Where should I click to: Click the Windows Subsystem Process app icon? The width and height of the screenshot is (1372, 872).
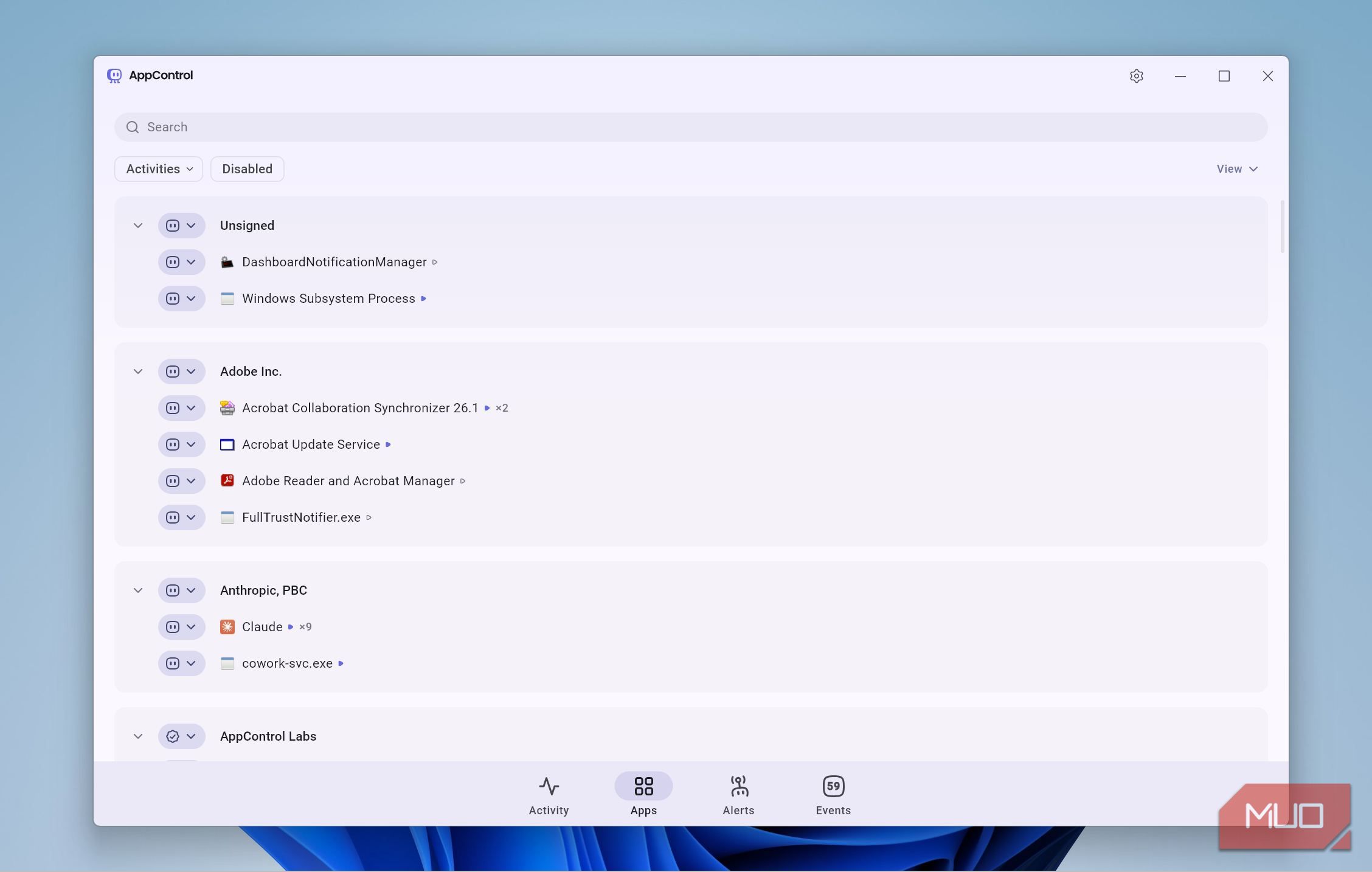(227, 299)
